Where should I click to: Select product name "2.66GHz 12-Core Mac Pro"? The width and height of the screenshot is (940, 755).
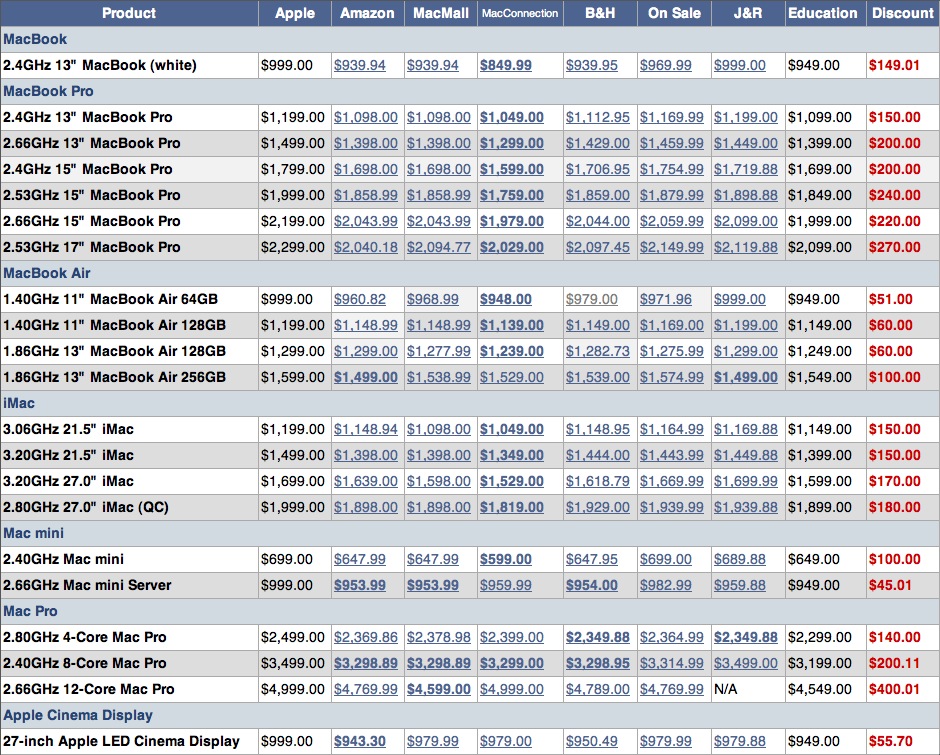tap(89, 690)
